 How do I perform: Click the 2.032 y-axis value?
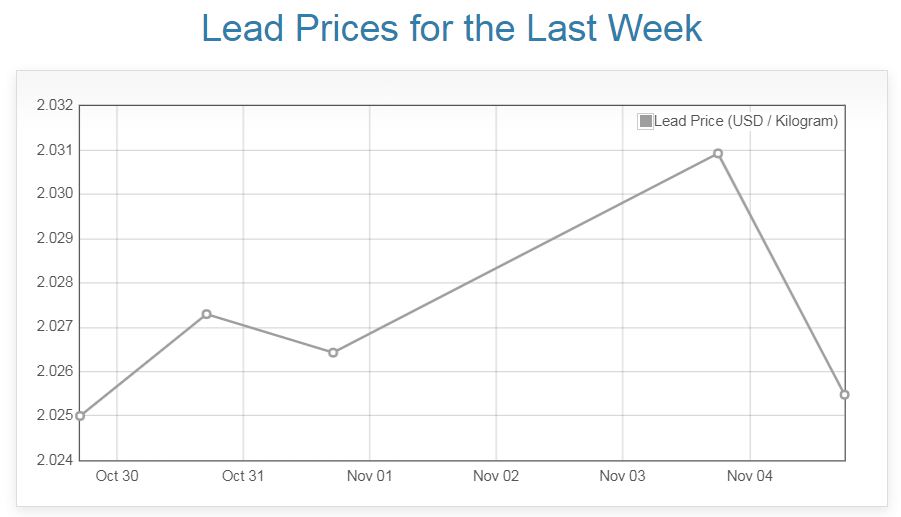54,105
